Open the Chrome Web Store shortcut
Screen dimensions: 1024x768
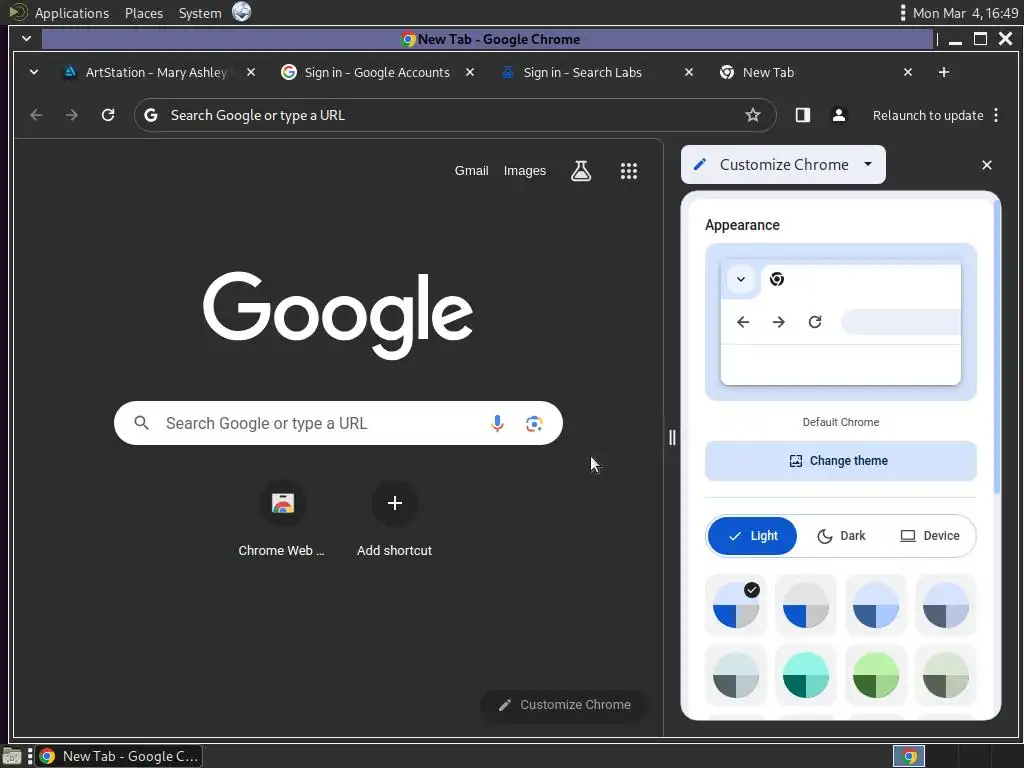point(283,503)
